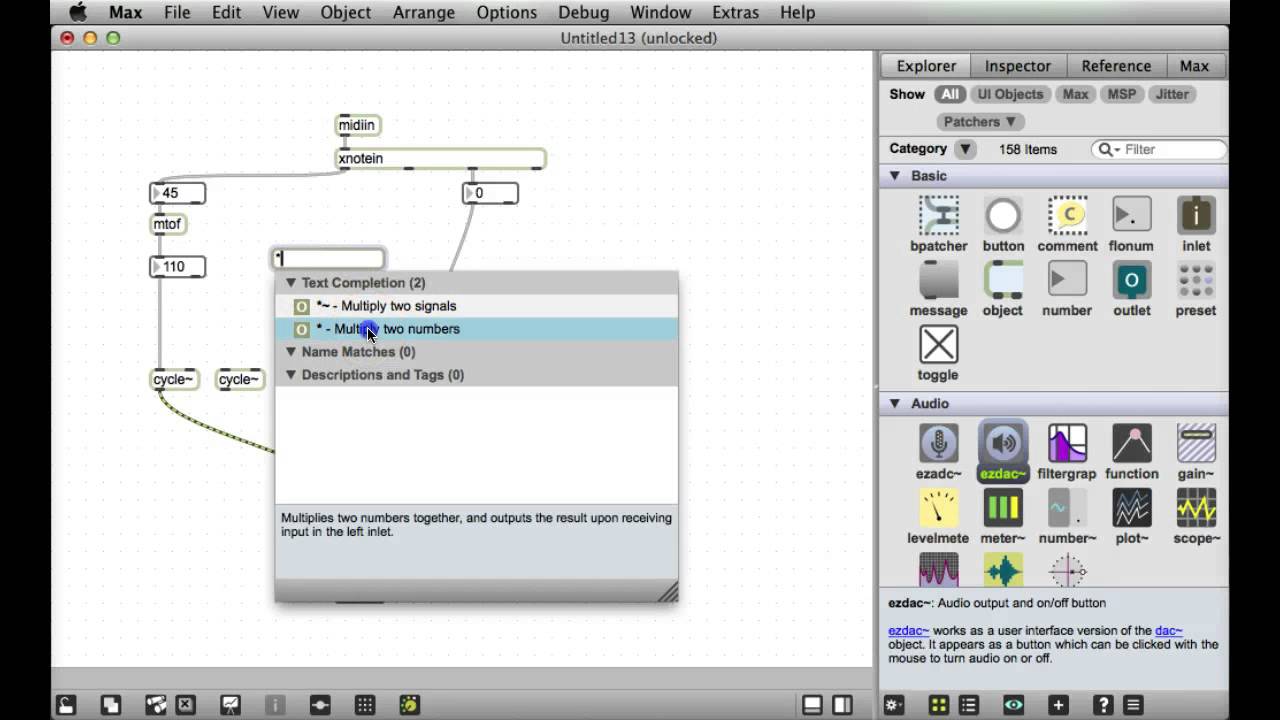Filter by UI Objects

[x=1010, y=94]
